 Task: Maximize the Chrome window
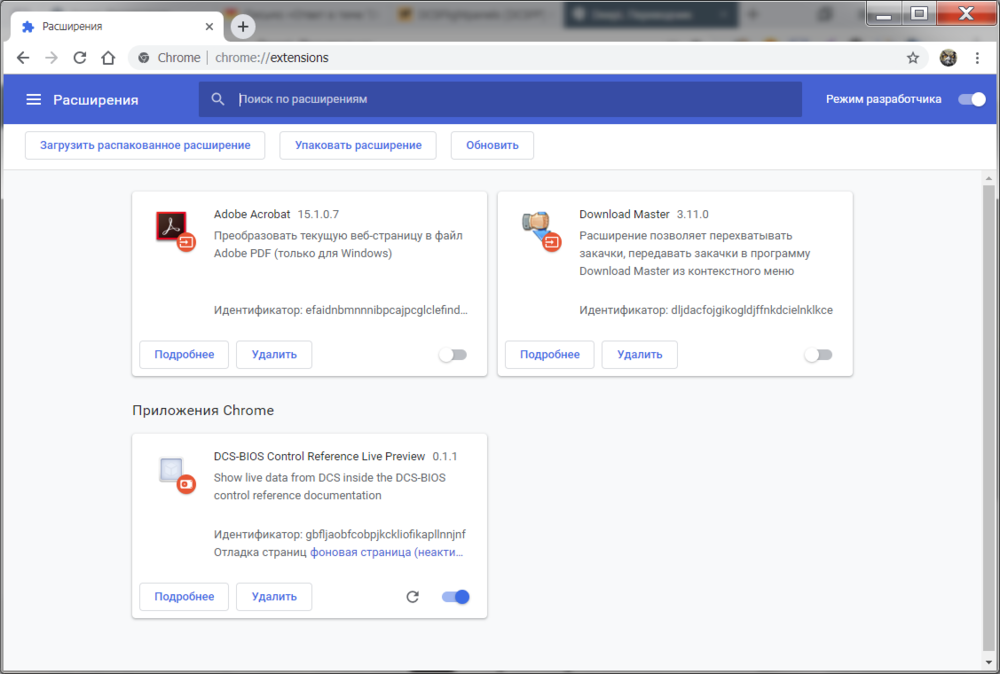tap(918, 14)
